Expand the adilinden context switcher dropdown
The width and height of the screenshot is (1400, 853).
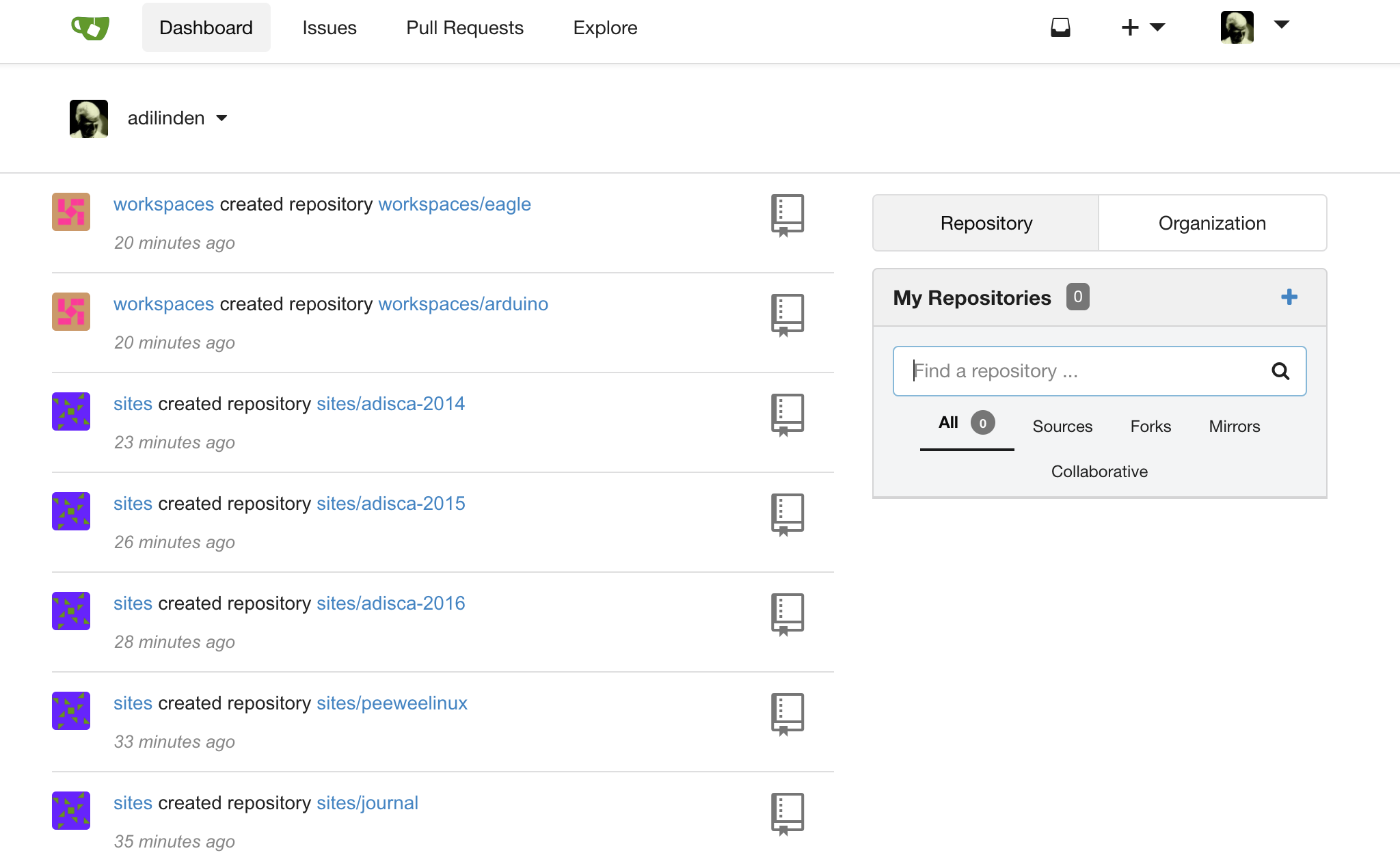tap(221, 118)
